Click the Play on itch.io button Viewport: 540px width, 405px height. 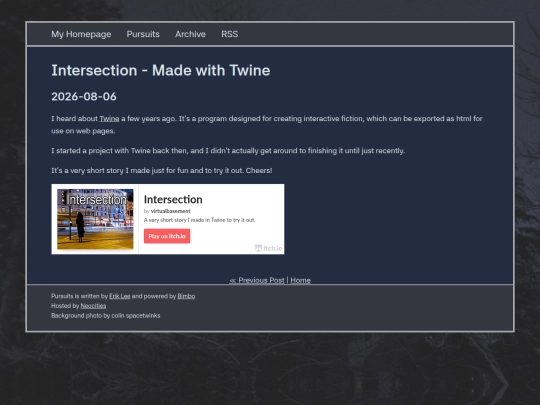(167, 236)
